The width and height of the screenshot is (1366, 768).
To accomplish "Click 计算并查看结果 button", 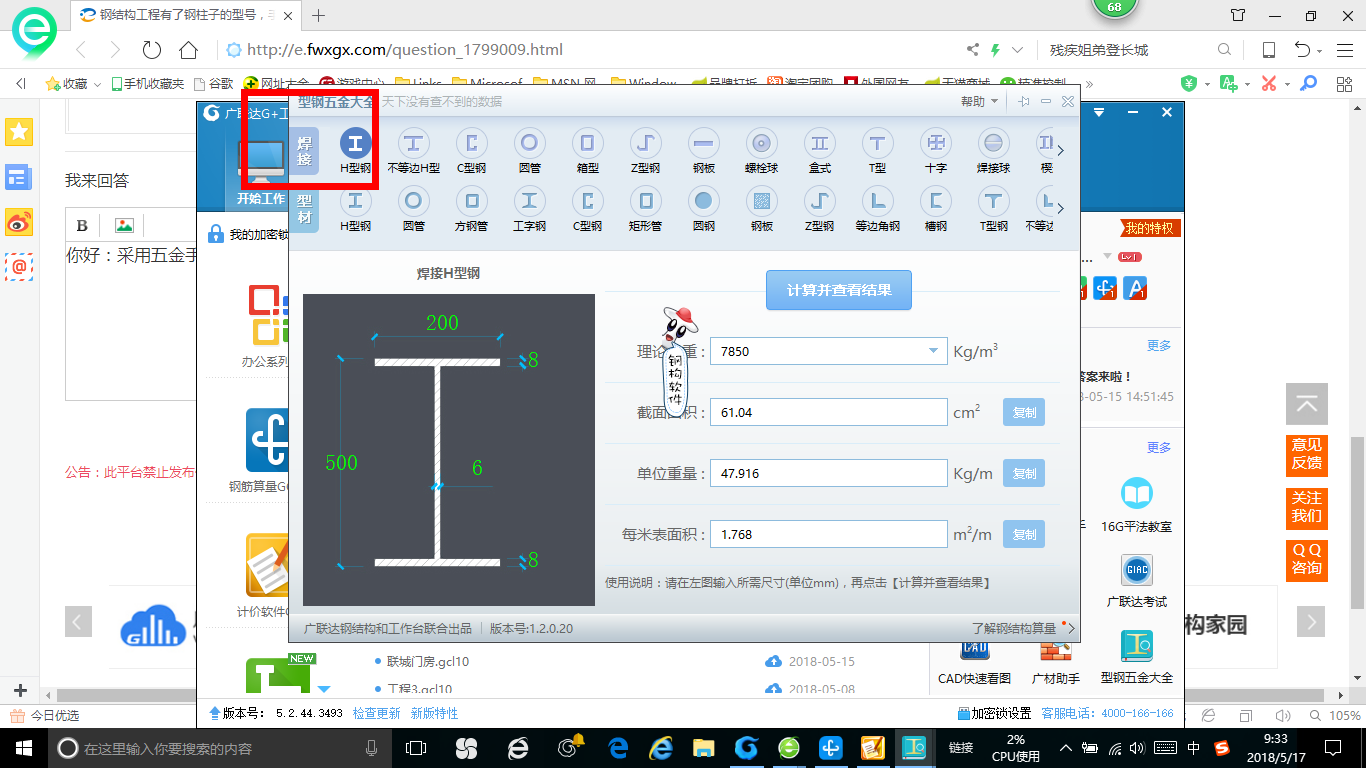I will (x=839, y=290).
